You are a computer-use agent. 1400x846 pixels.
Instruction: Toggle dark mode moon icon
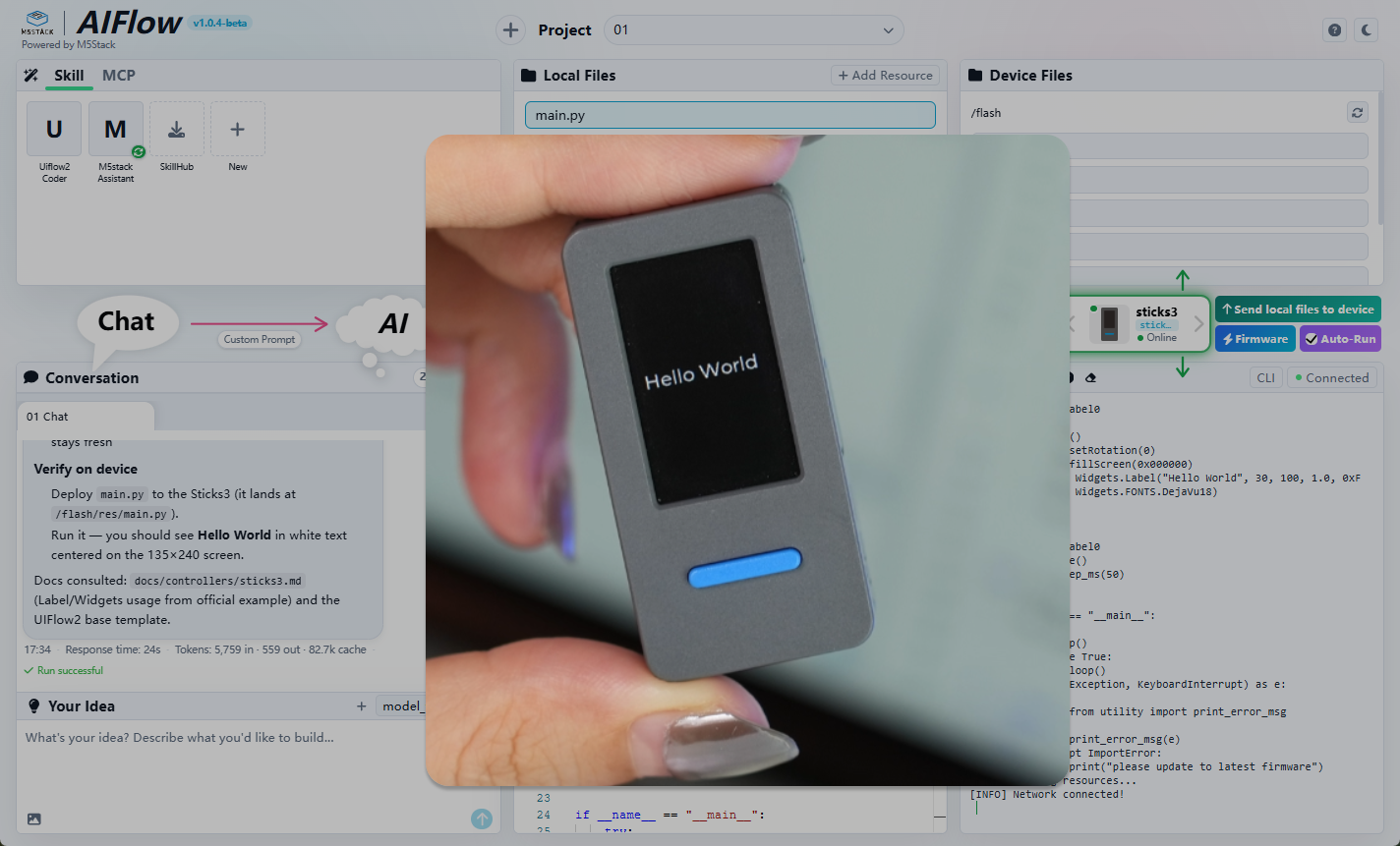(x=1367, y=30)
